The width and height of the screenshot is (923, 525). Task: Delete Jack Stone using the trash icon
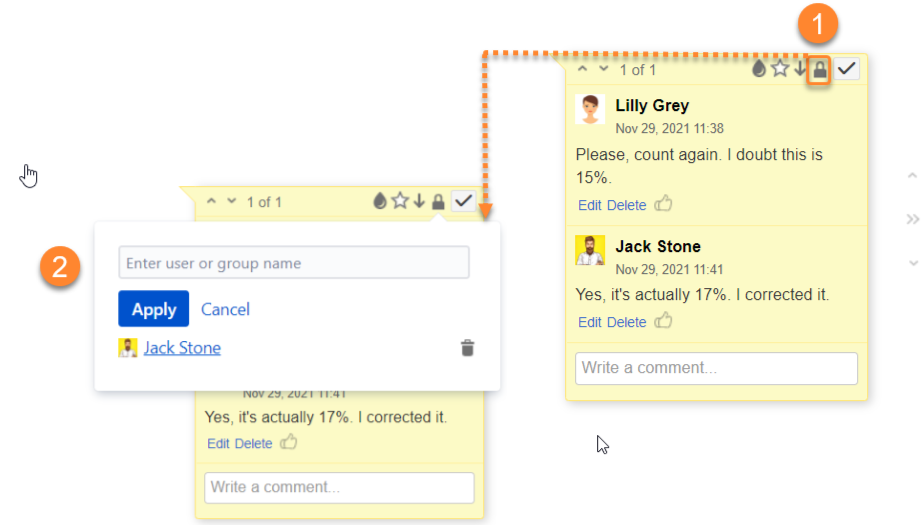[467, 348]
